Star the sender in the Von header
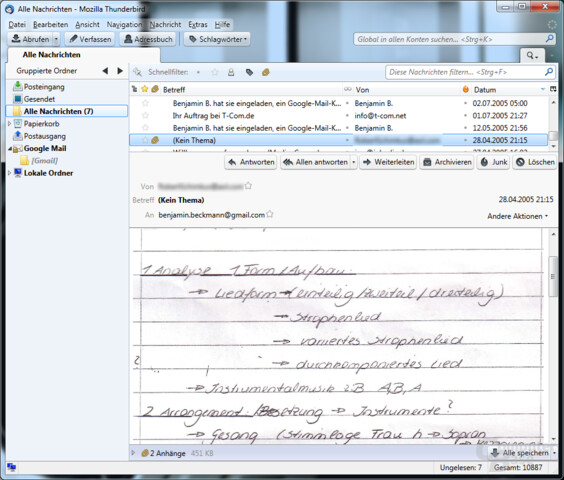Screen dimensions: 564x480 tap(248, 186)
